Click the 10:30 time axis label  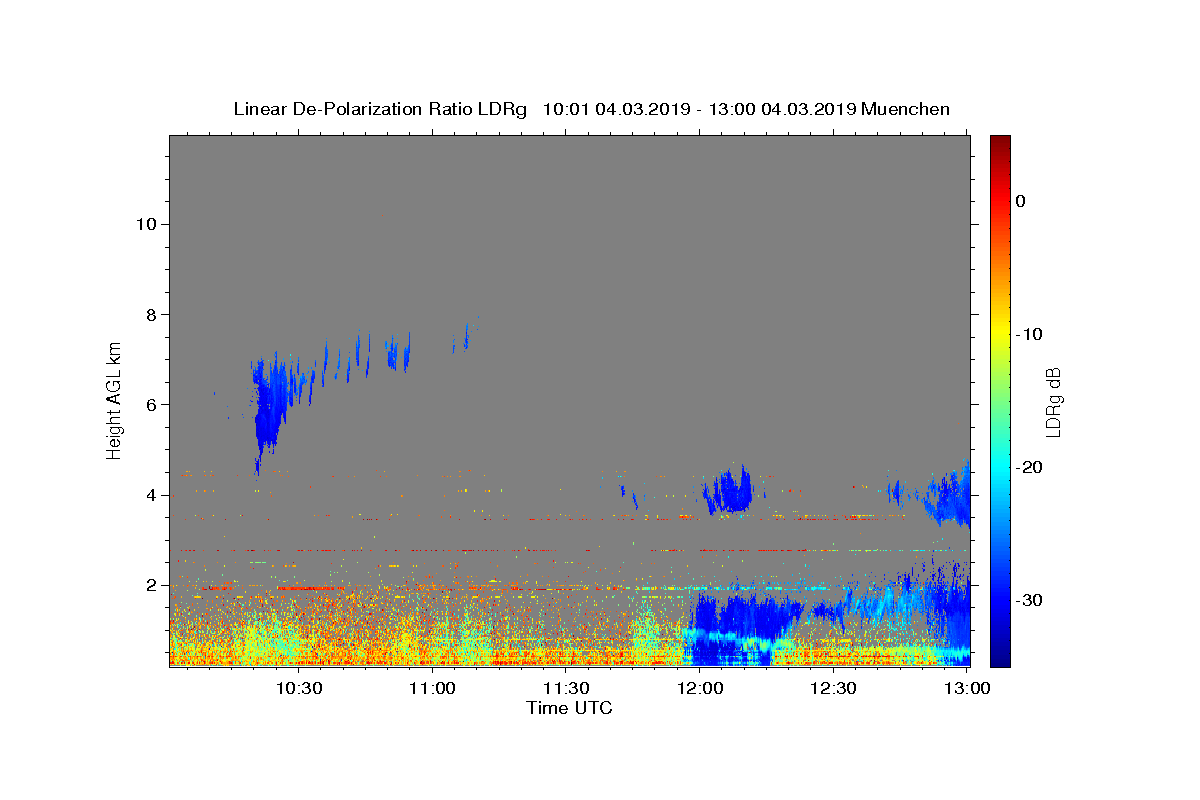pyautogui.click(x=299, y=688)
